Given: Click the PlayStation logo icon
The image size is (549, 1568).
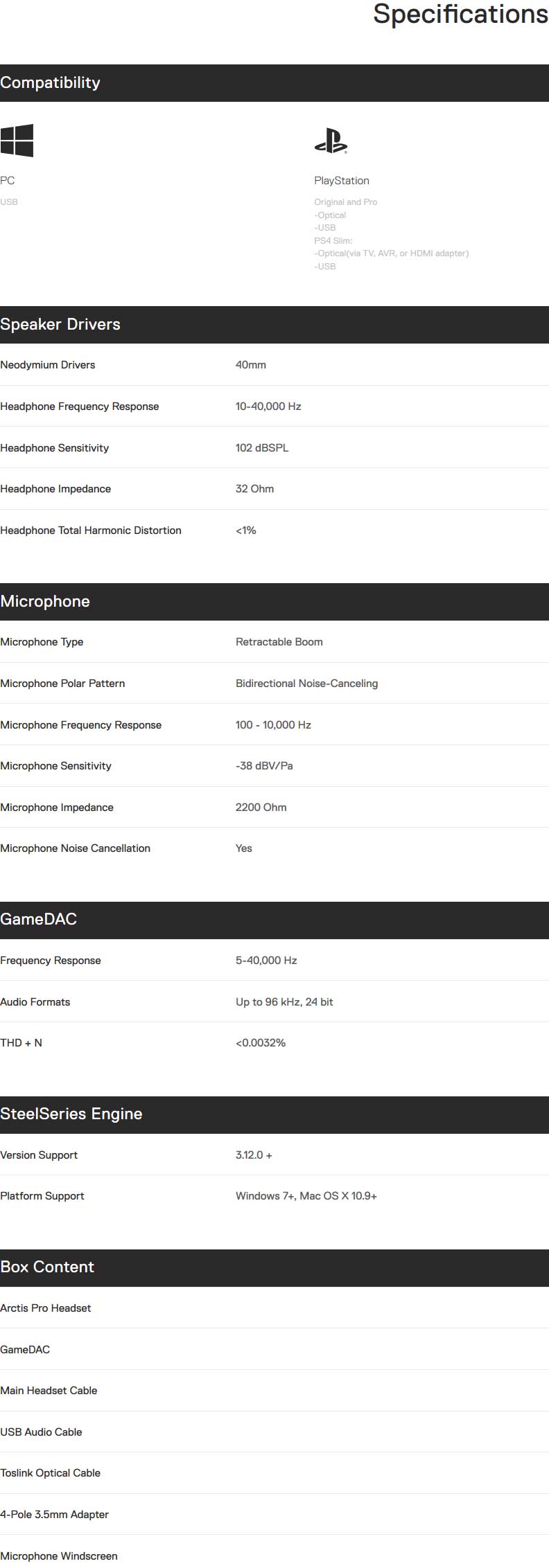Looking at the screenshot, I should (x=331, y=141).
